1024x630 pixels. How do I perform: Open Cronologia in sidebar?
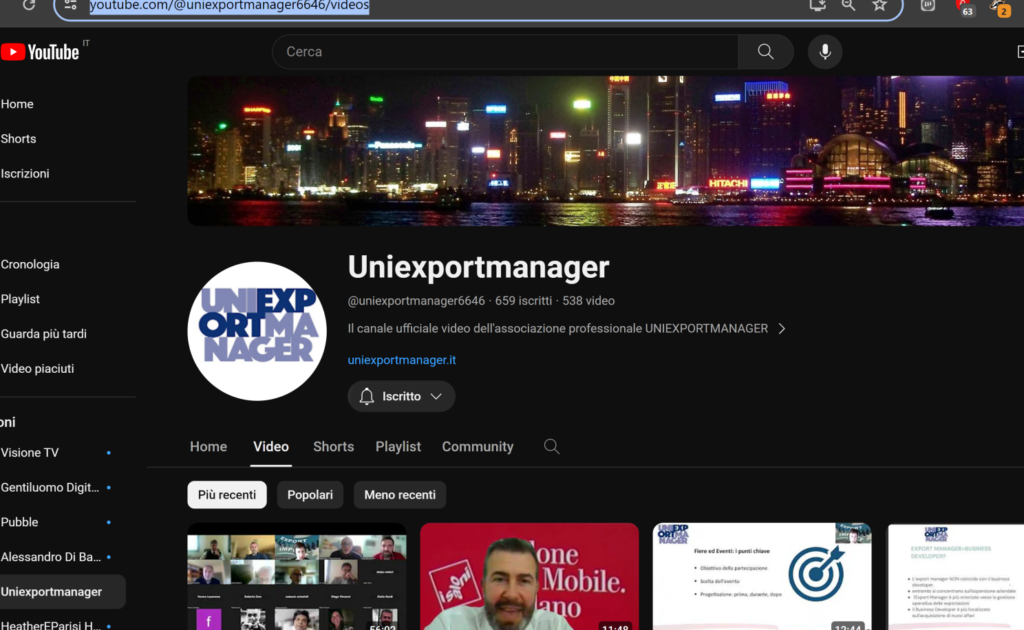tap(30, 264)
